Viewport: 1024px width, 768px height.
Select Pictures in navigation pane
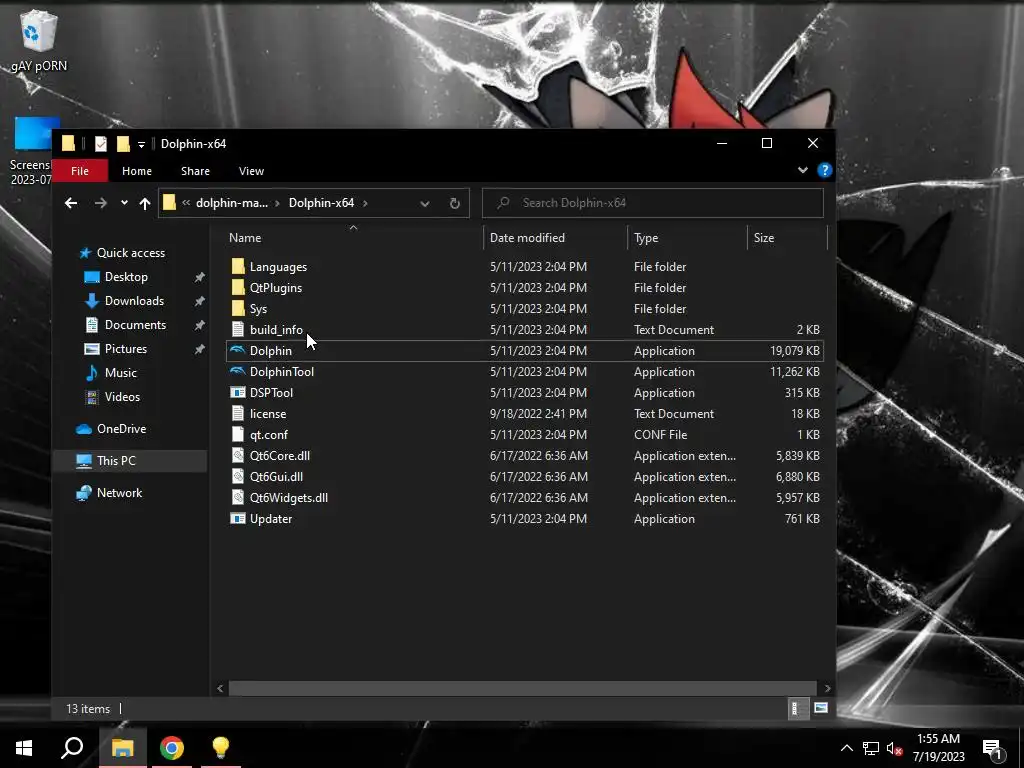[125, 349]
